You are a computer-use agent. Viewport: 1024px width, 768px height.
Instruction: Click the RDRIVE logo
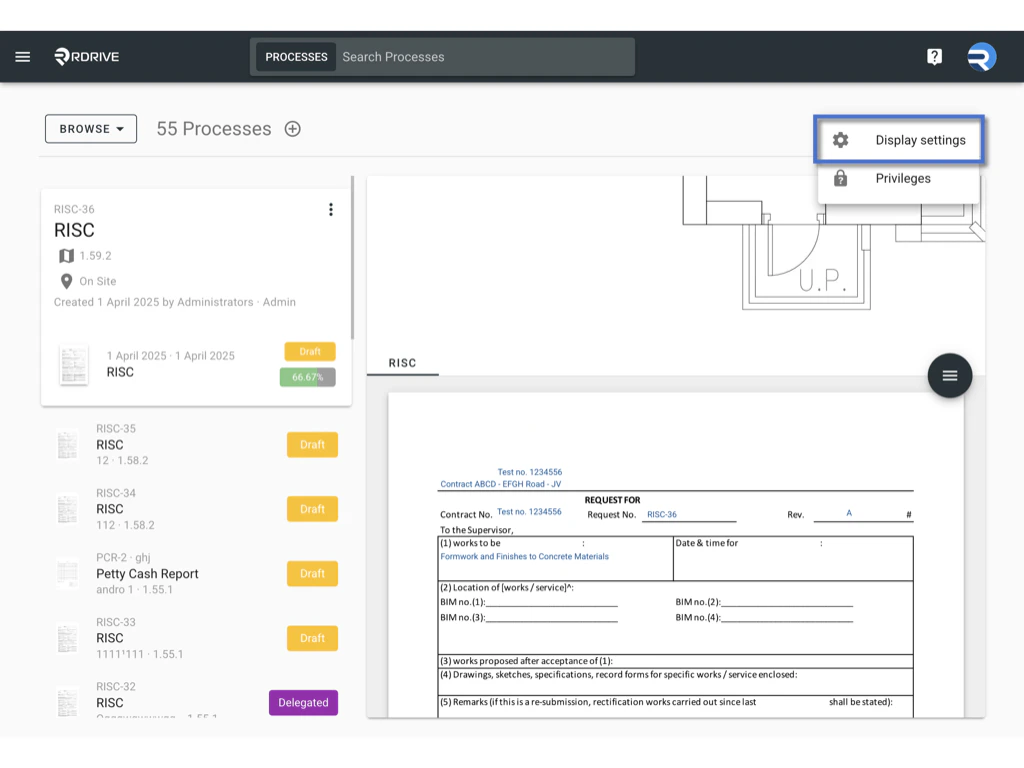tap(86, 57)
